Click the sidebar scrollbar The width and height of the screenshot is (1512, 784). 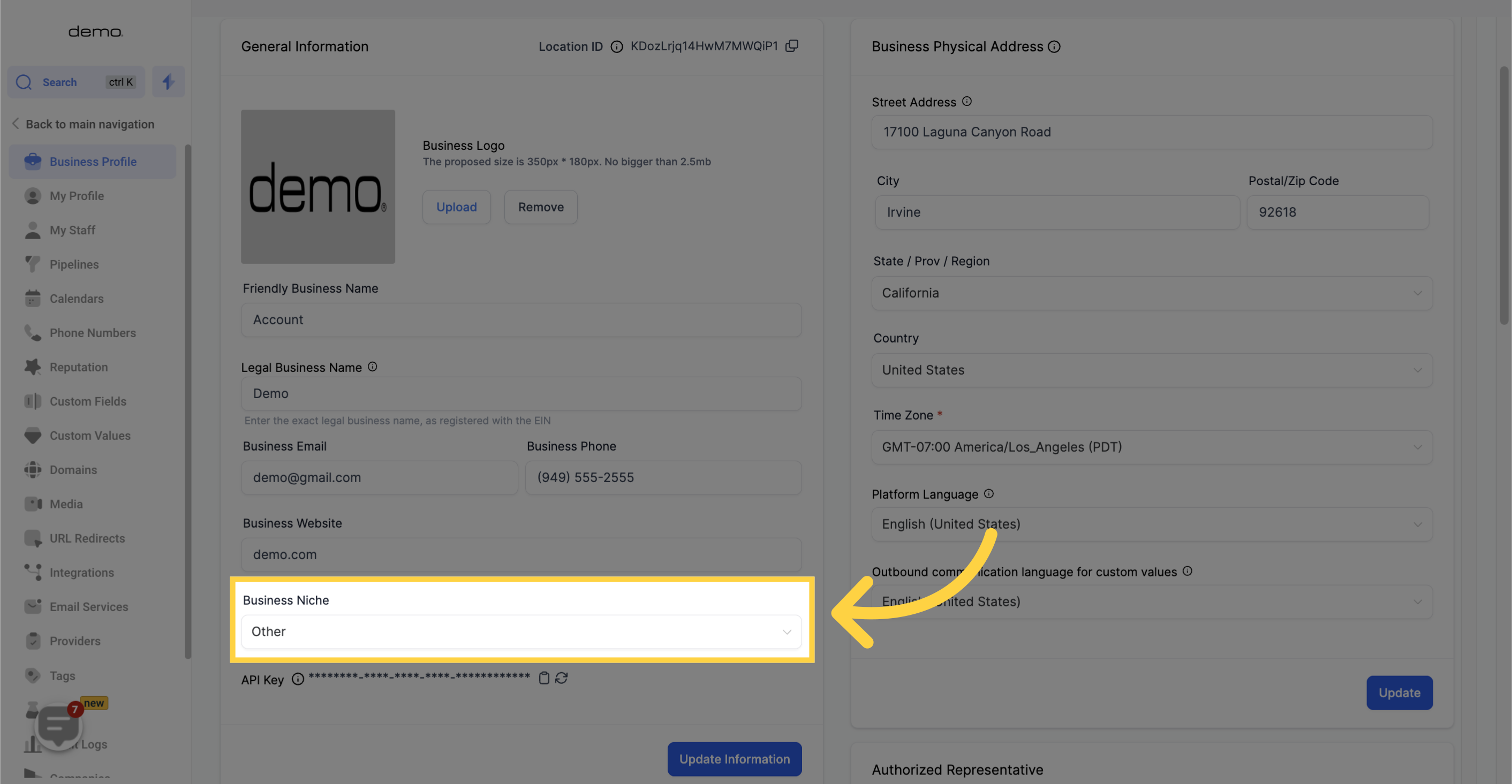(x=188, y=402)
